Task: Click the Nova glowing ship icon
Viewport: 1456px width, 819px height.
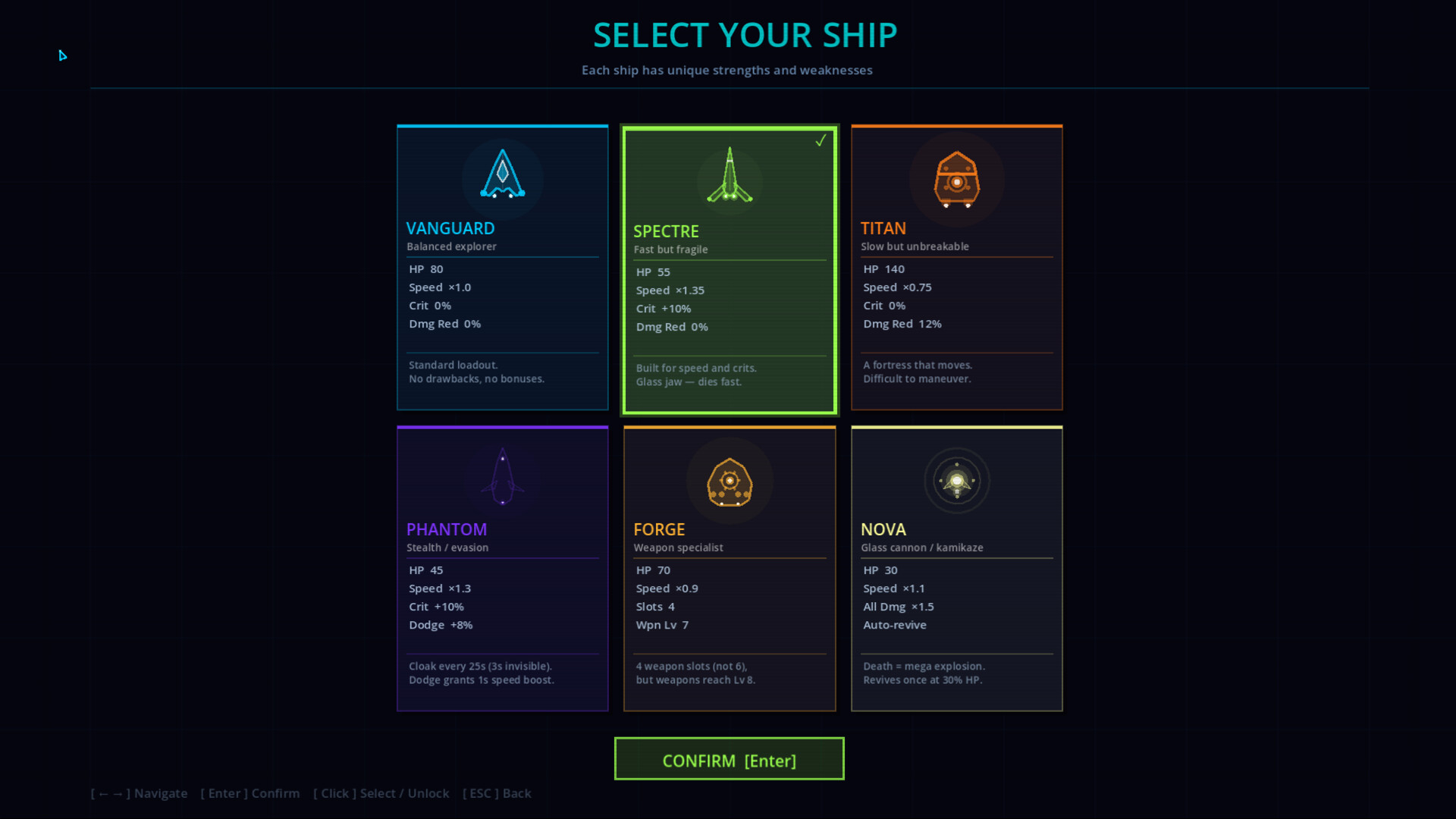Action: (x=956, y=481)
